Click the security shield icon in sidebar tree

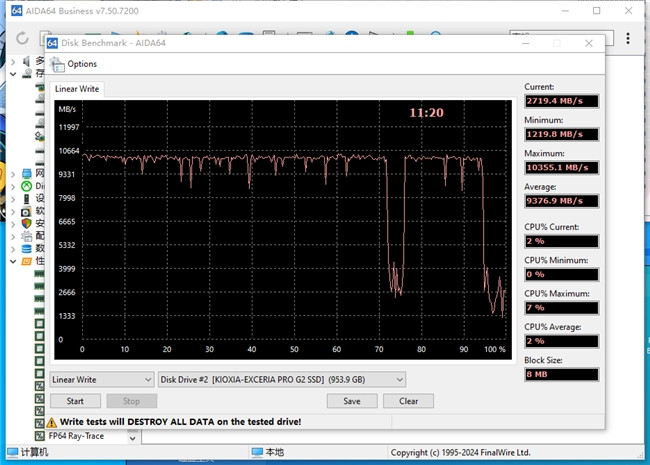click(26, 223)
